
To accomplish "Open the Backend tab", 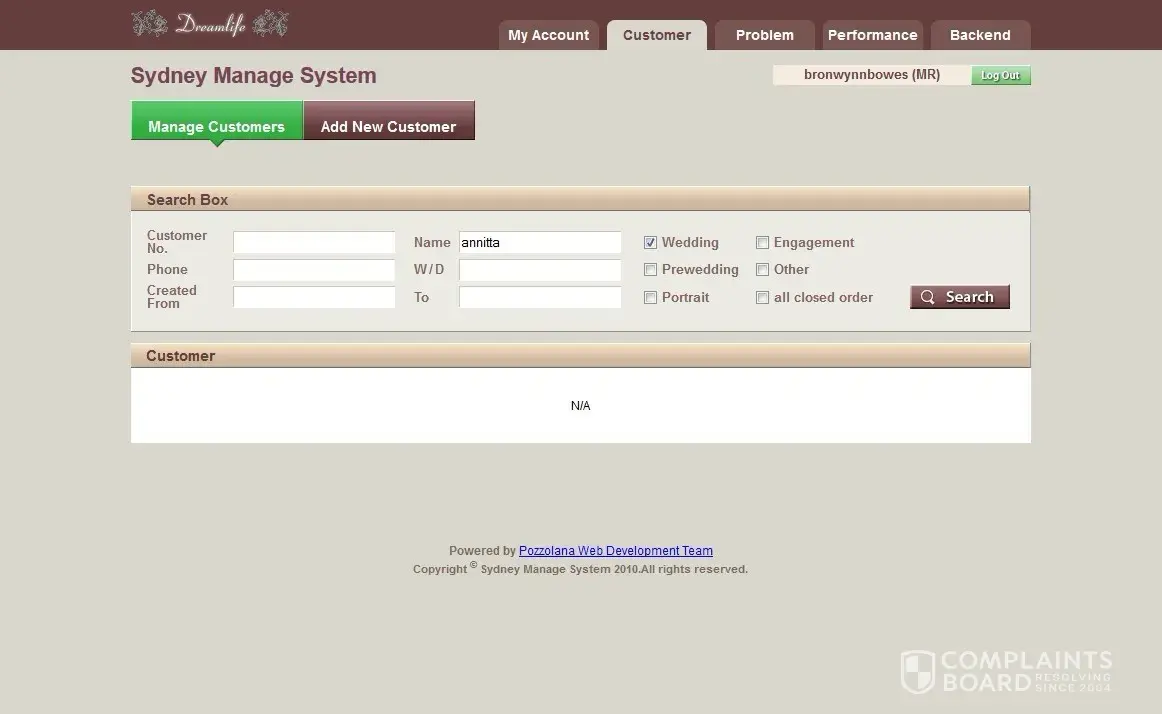I will [979, 35].
